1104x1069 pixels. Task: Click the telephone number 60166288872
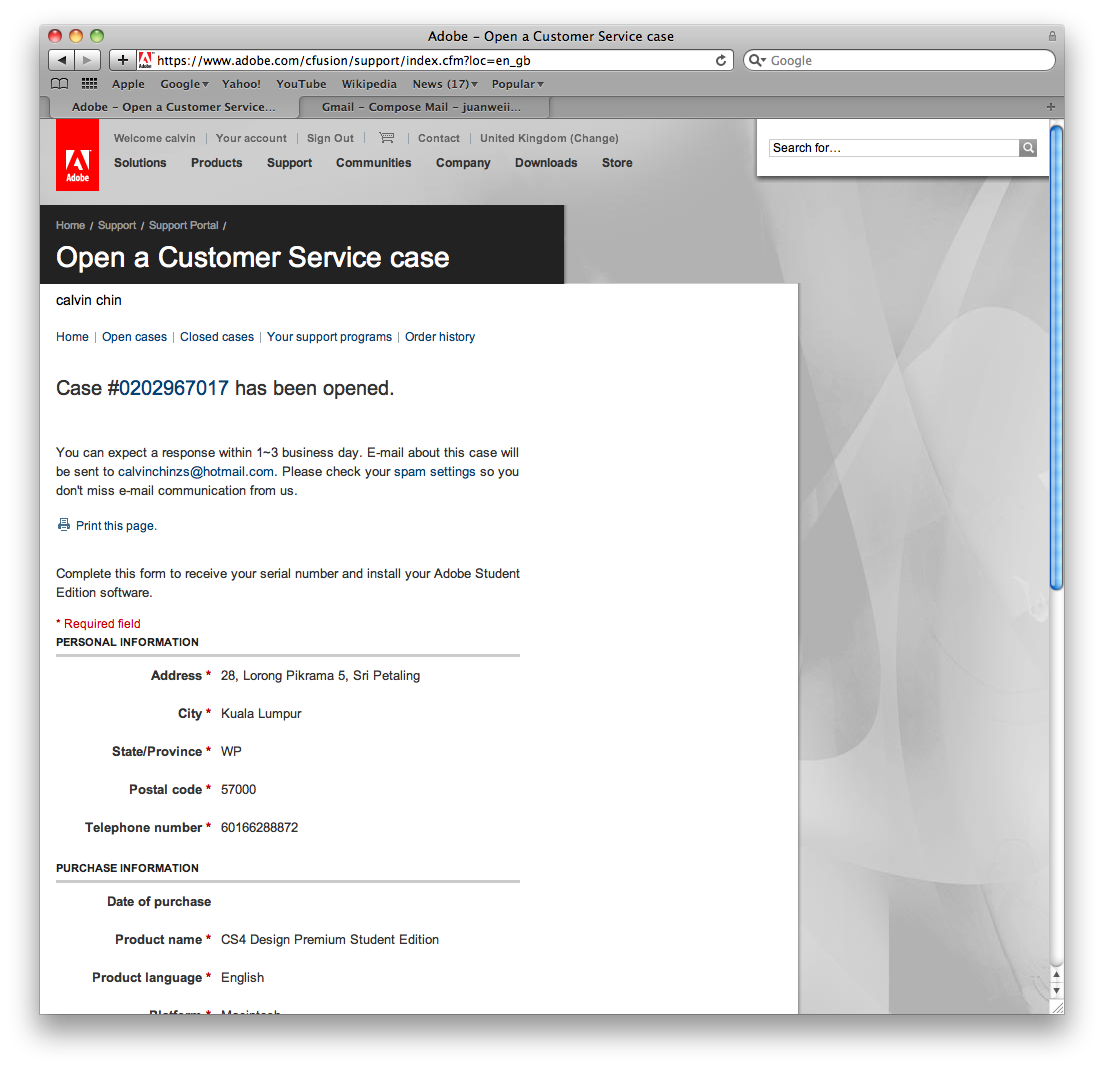point(260,827)
